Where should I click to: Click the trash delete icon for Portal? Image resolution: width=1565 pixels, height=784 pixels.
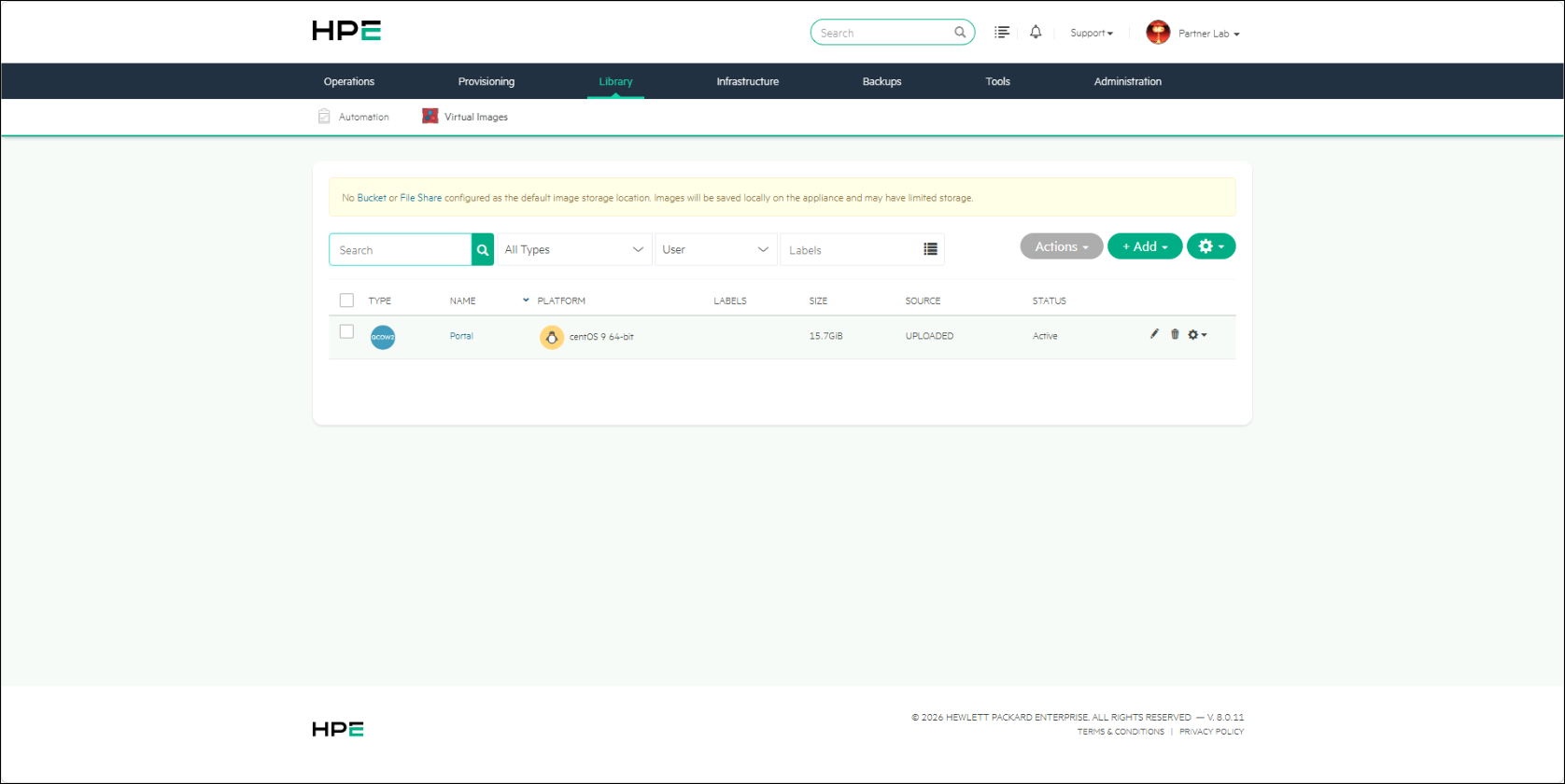[1175, 334]
